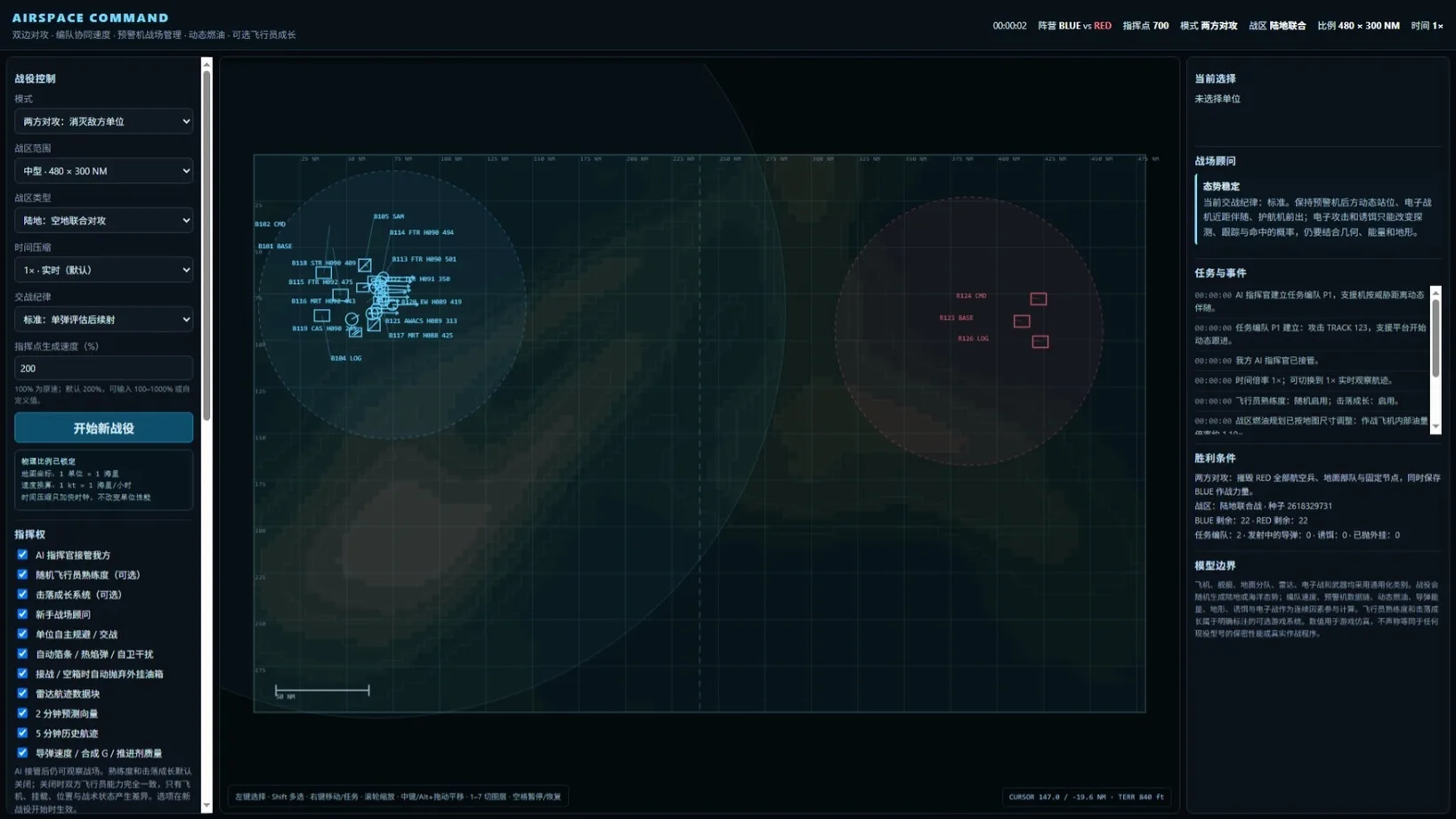The width and height of the screenshot is (1456, 819).
Task: Select the red R123 BASE unit box
Action: tap(1022, 321)
